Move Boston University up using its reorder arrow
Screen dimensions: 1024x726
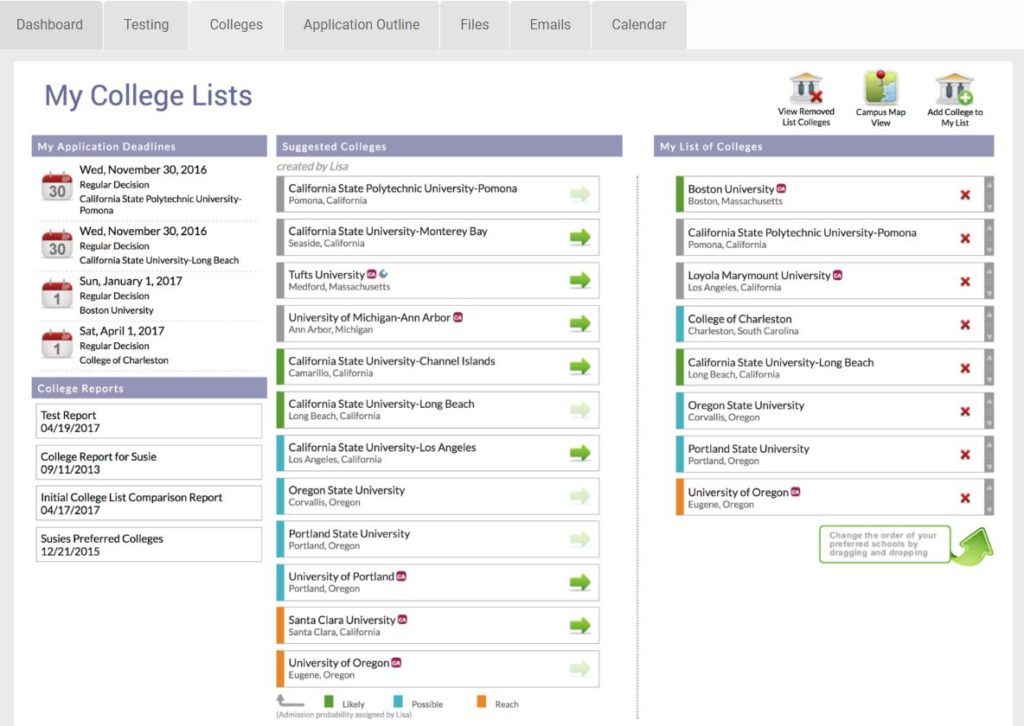click(989, 185)
